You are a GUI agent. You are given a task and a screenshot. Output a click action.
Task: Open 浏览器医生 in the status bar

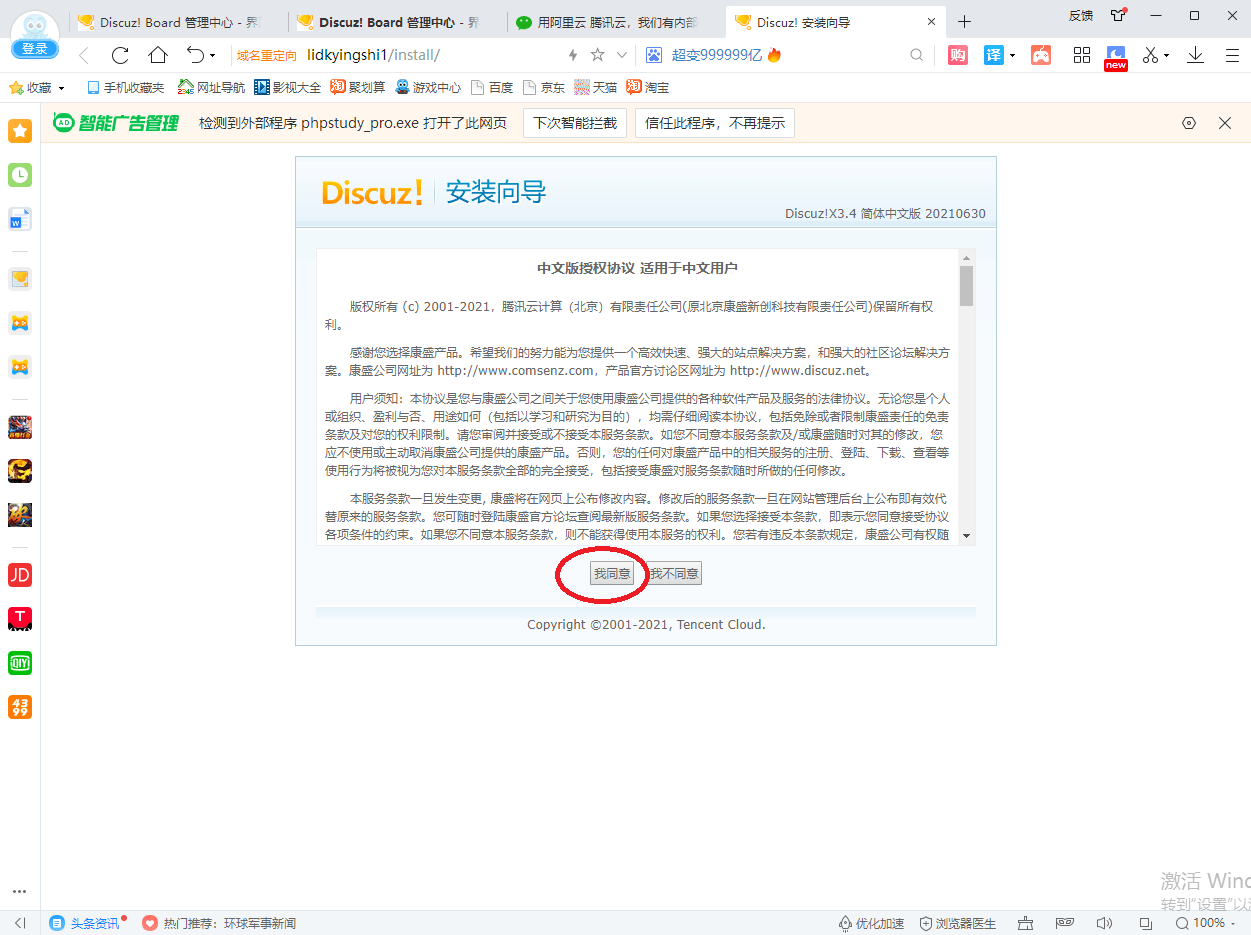[958, 923]
